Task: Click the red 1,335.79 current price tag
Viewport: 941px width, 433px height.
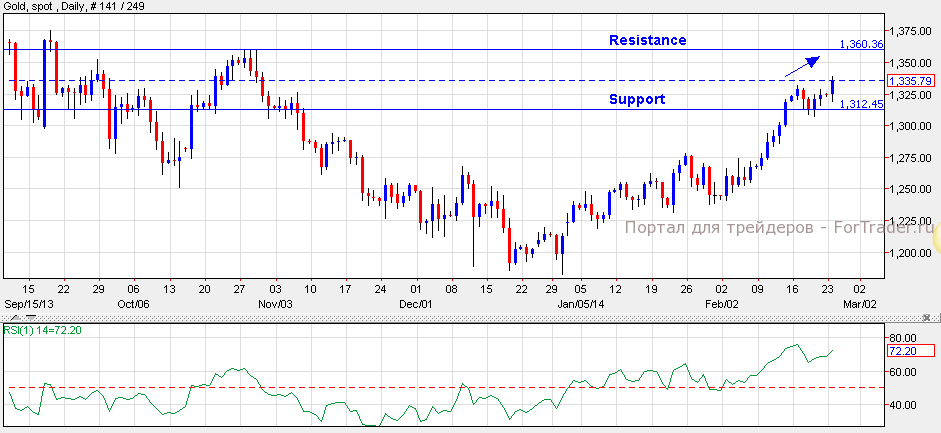Action: click(910, 81)
